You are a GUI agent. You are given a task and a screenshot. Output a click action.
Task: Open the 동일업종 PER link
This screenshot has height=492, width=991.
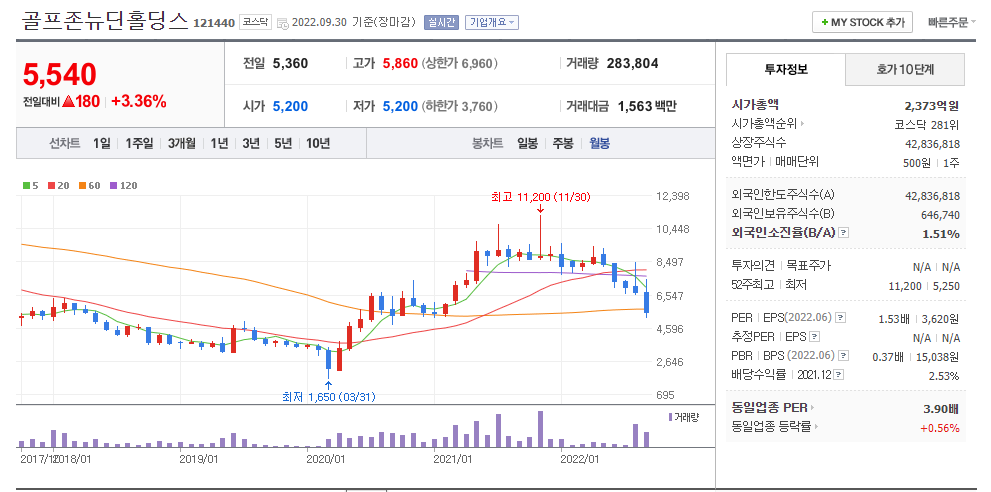(769, 408)
